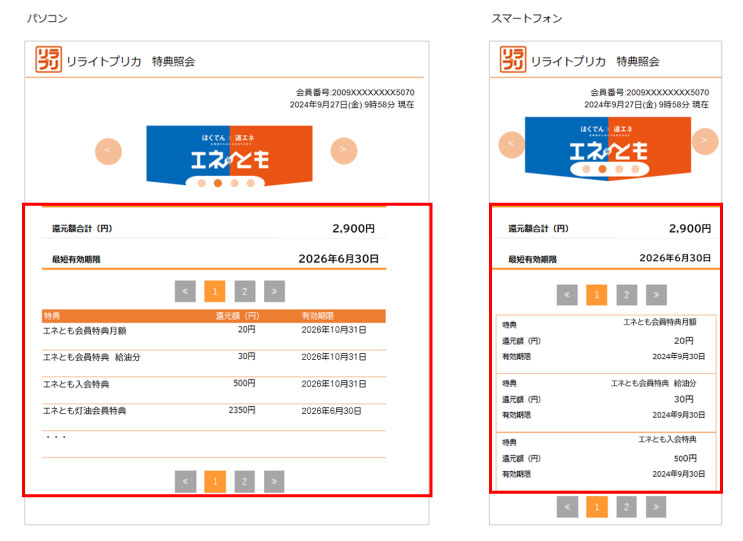The height and width of the screenshot is (541, 743).
Task: Go to previous page in パソコン upper pager
Action: (185, 291)
